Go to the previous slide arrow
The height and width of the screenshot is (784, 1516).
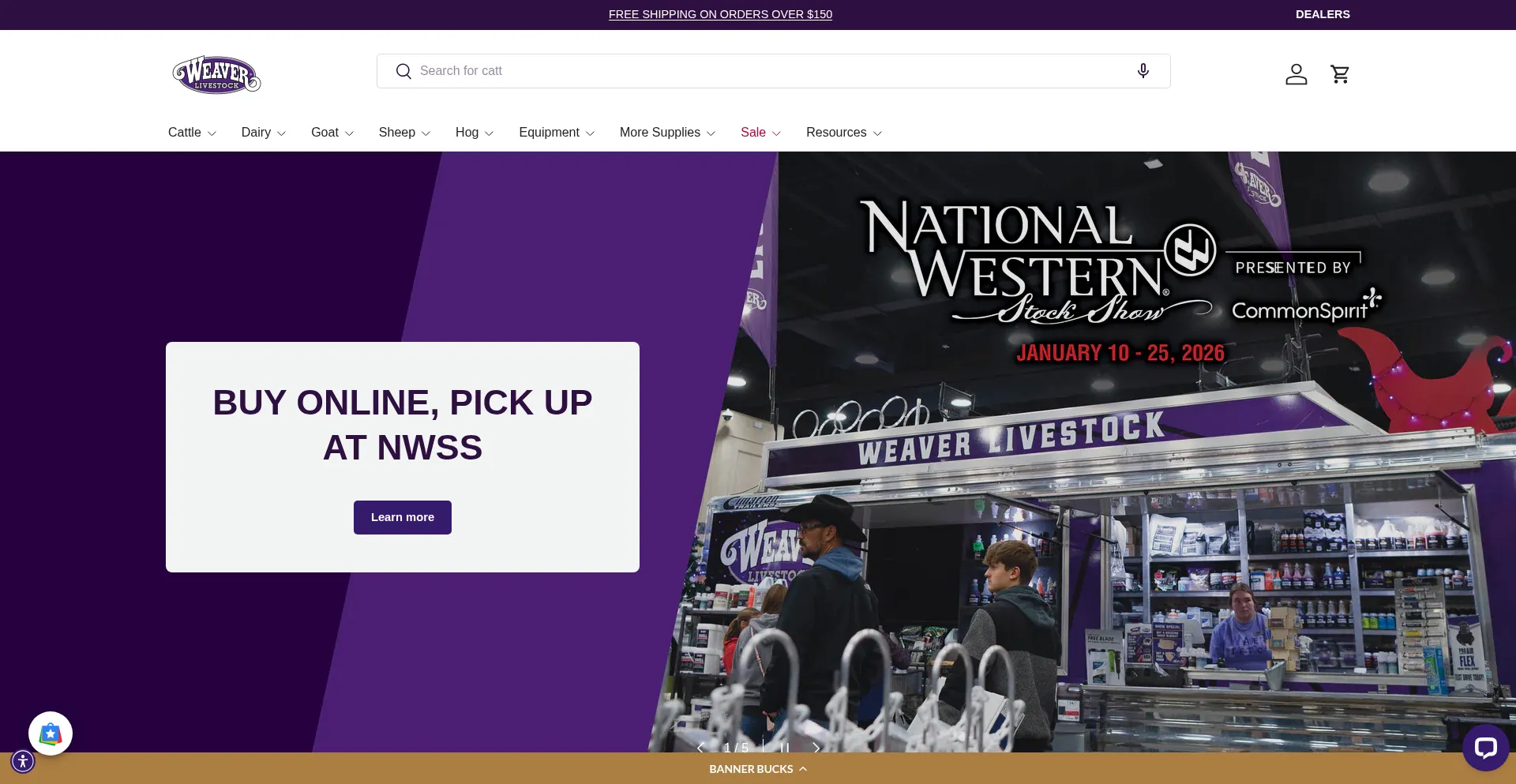700,747
